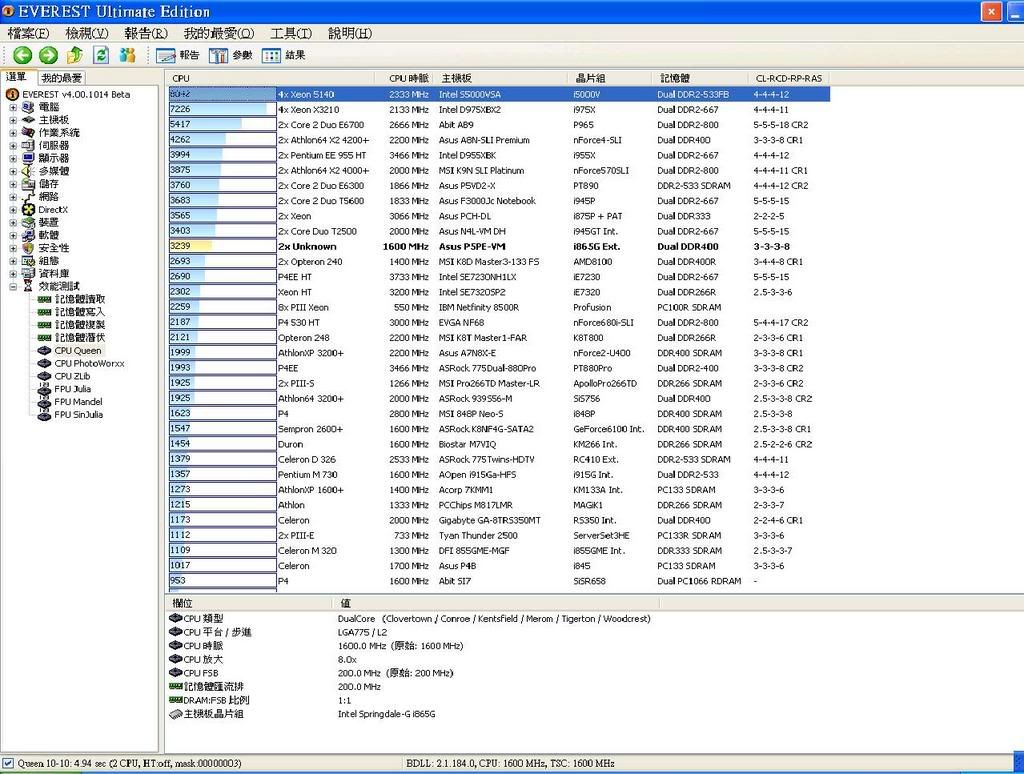The image size is (1024, 774).
Task: Click the 網路 network icon in the tree
Action: click(28, 197)
